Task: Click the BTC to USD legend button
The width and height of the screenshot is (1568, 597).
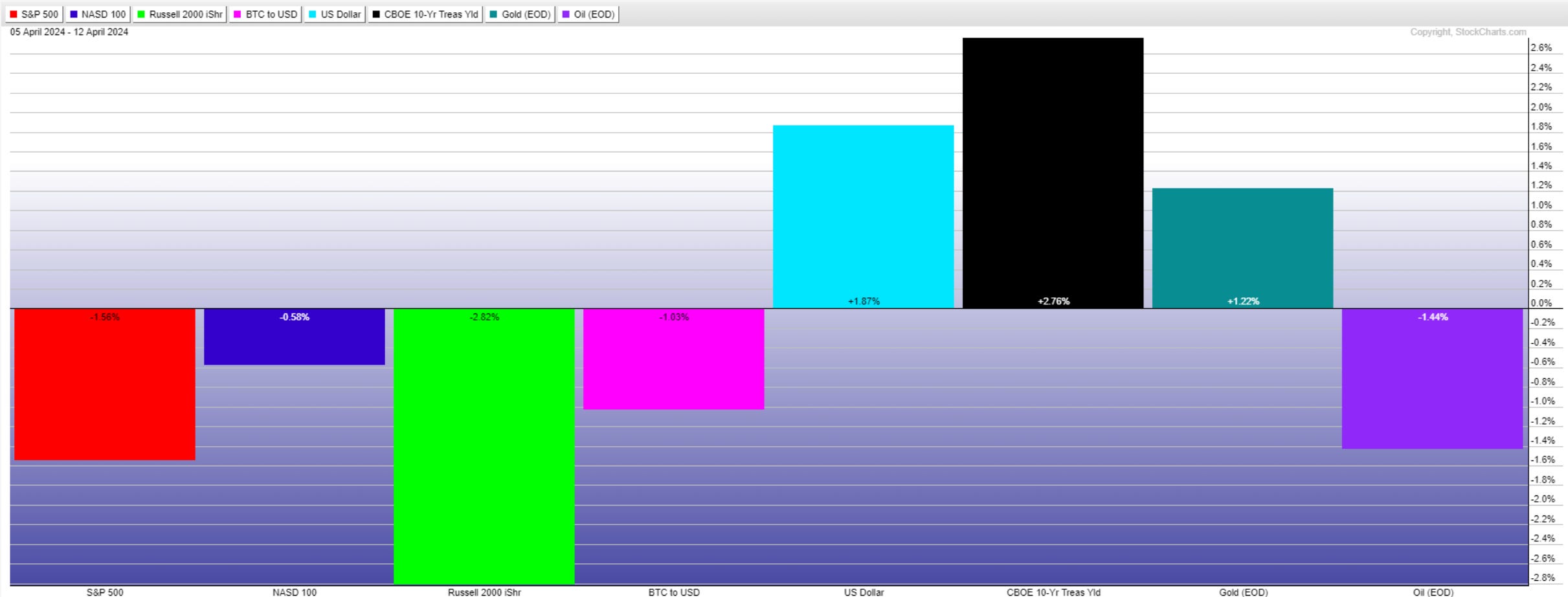Action: coord(265,14)
